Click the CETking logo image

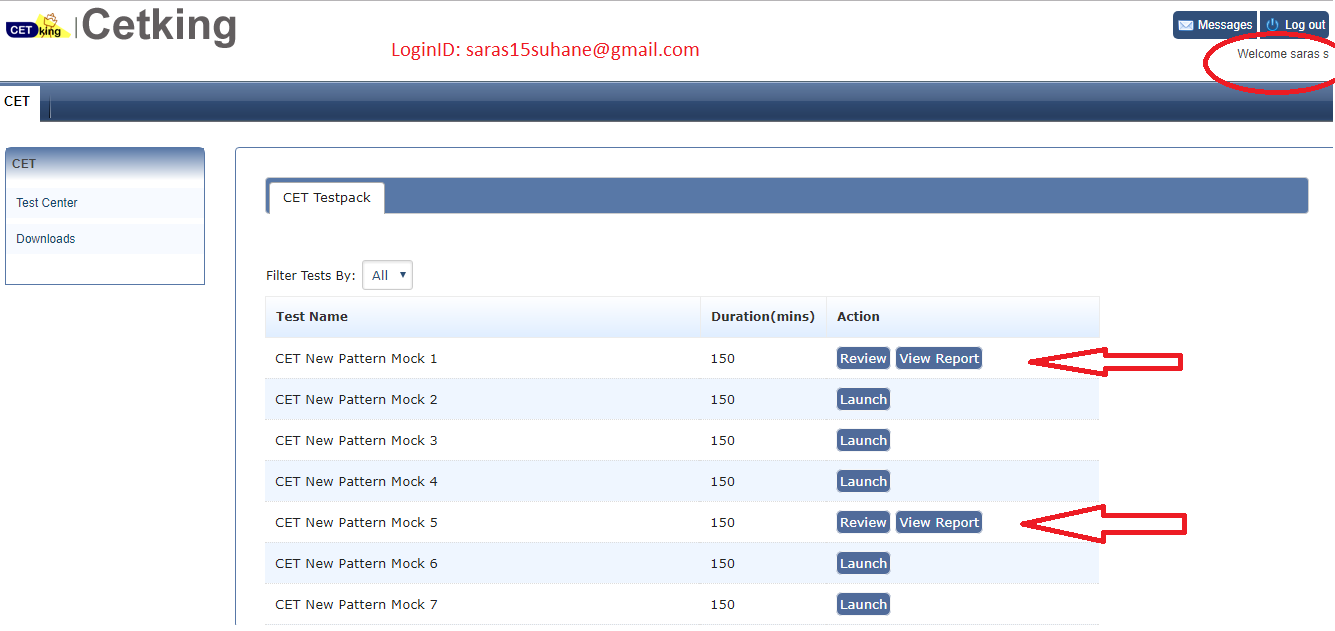(x=38, y=28)
